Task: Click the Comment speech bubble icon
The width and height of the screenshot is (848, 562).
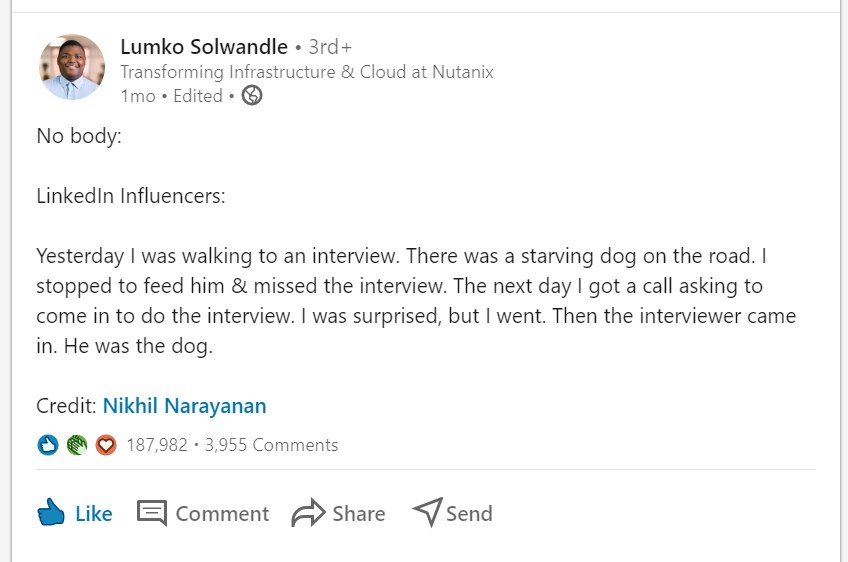Action: tap(152, 513)
